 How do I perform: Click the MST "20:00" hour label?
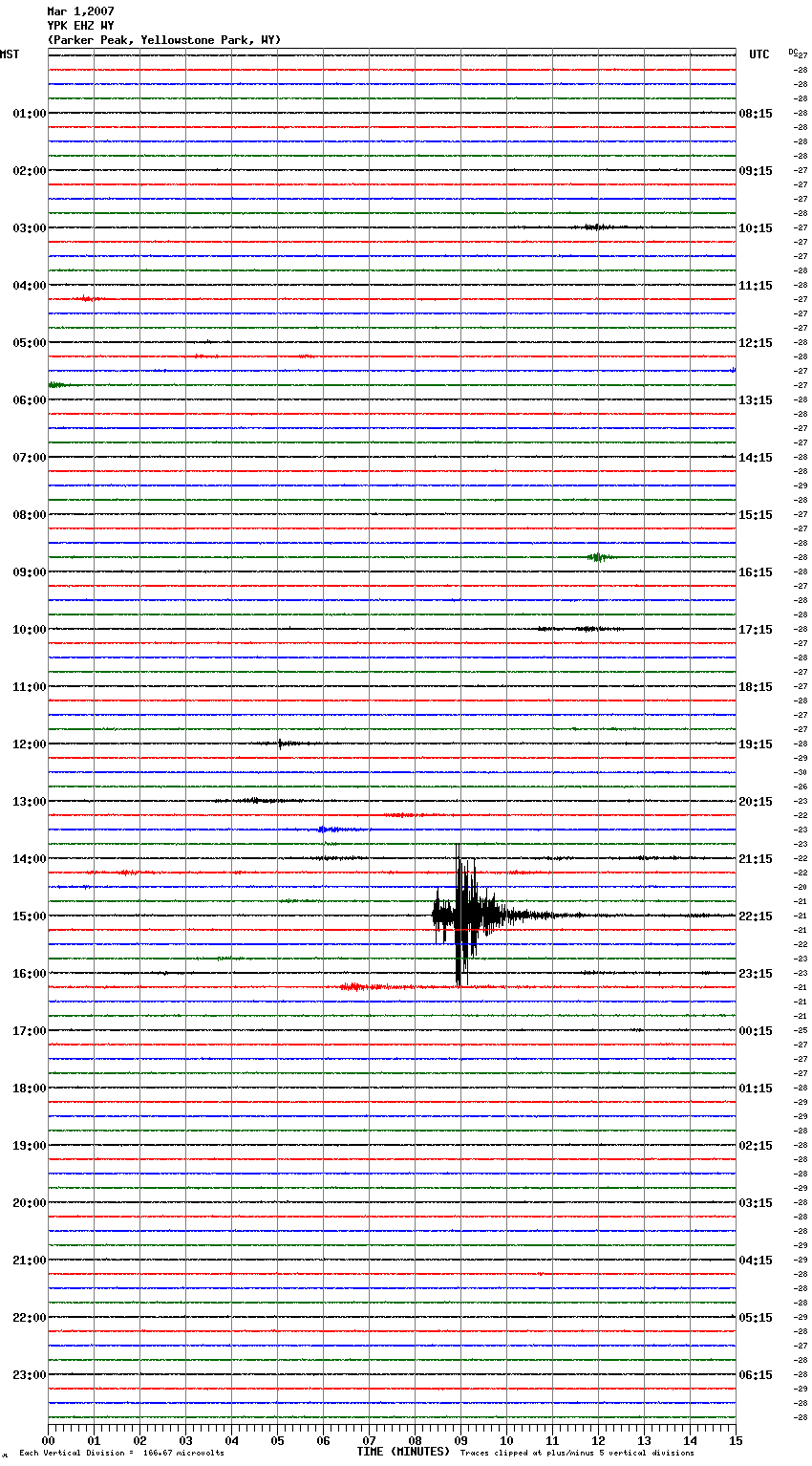30,1203
